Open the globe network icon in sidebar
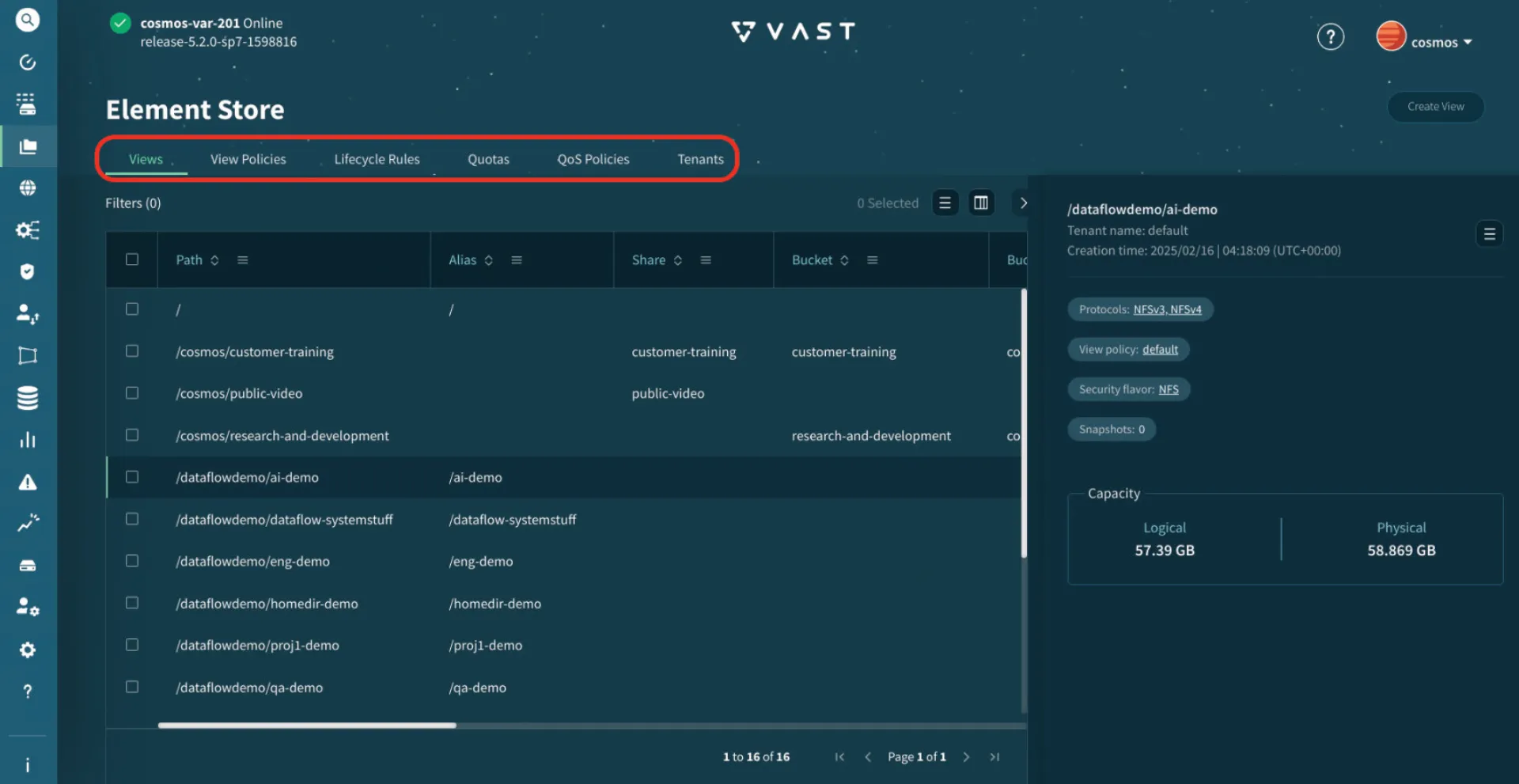 click(x=28, y=188)
